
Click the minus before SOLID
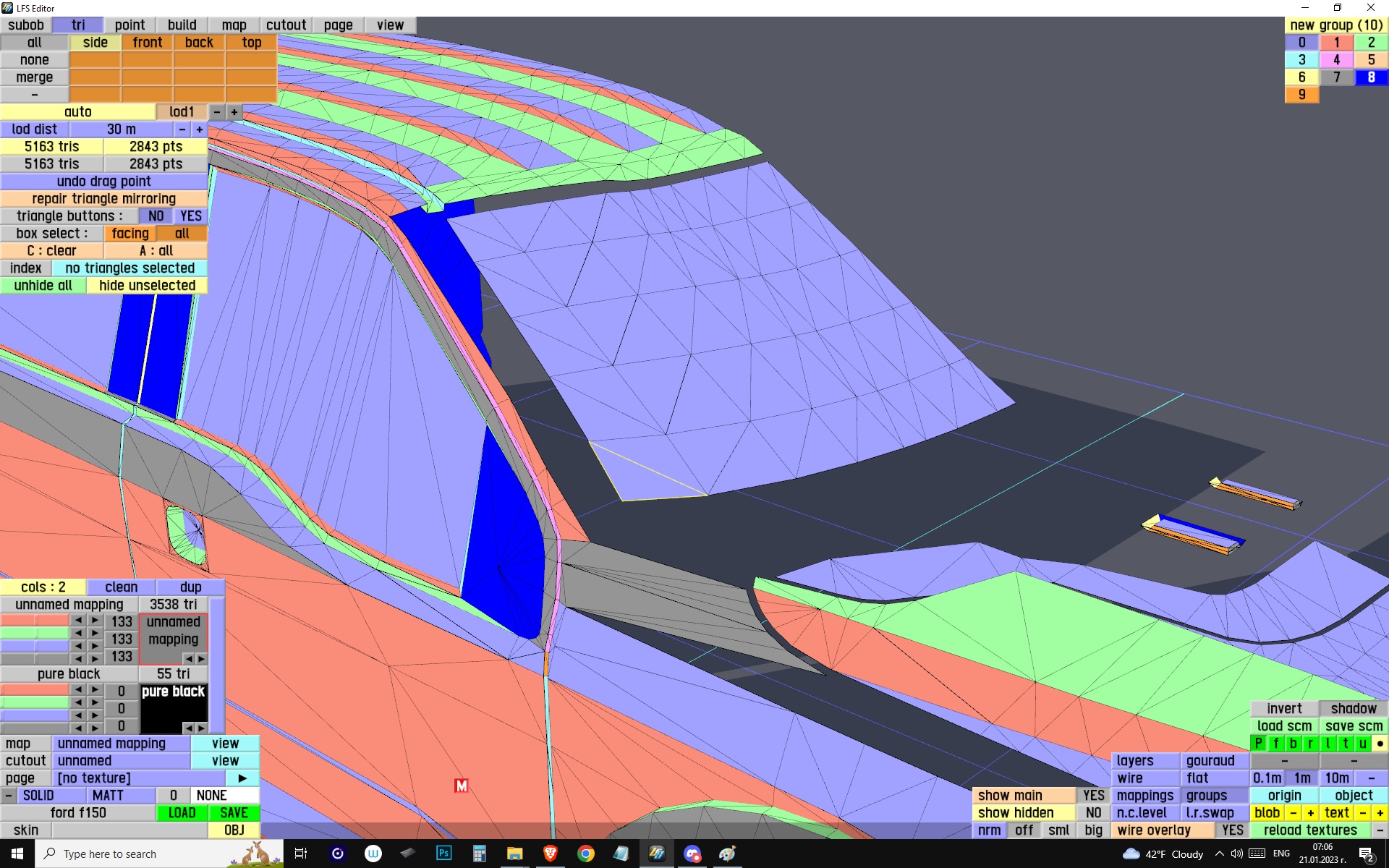8,796
